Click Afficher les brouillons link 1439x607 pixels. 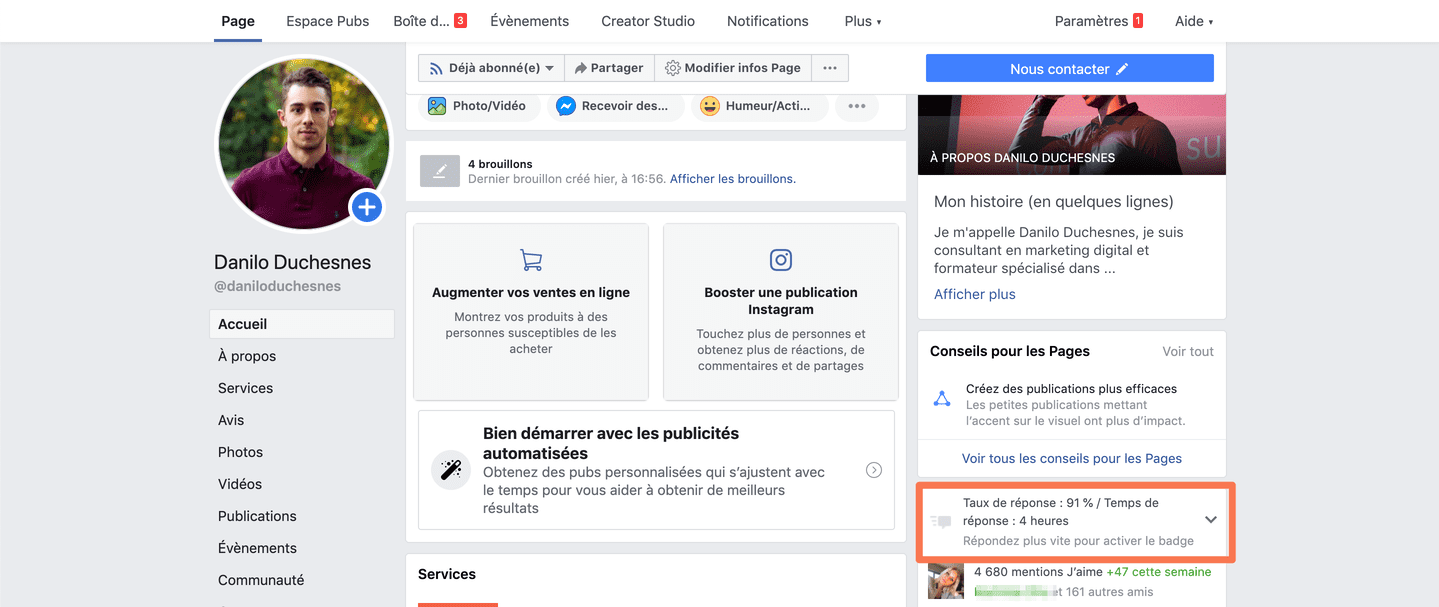[x=733, y=179]
